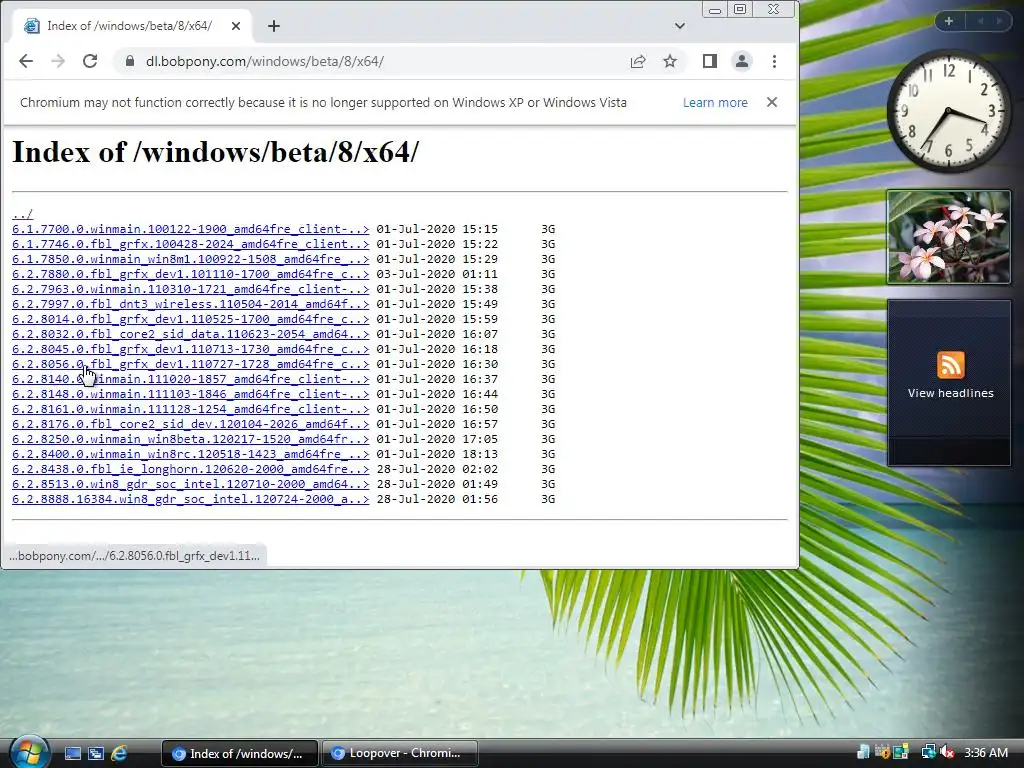Open the 6.2.8400.0.winmain_win8rc link
Viewport: 1024px width, 768px height.
191,455
